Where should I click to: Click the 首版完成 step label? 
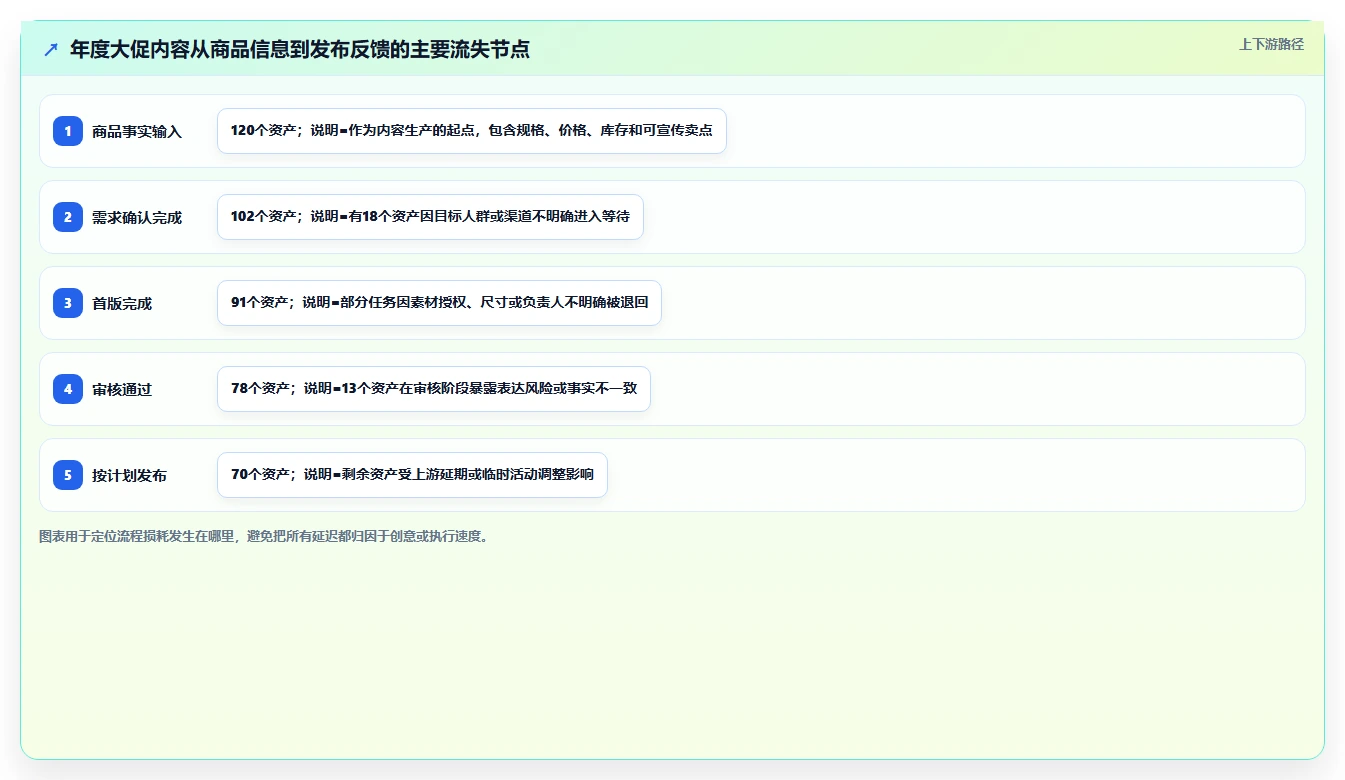(x=122, y=303)
